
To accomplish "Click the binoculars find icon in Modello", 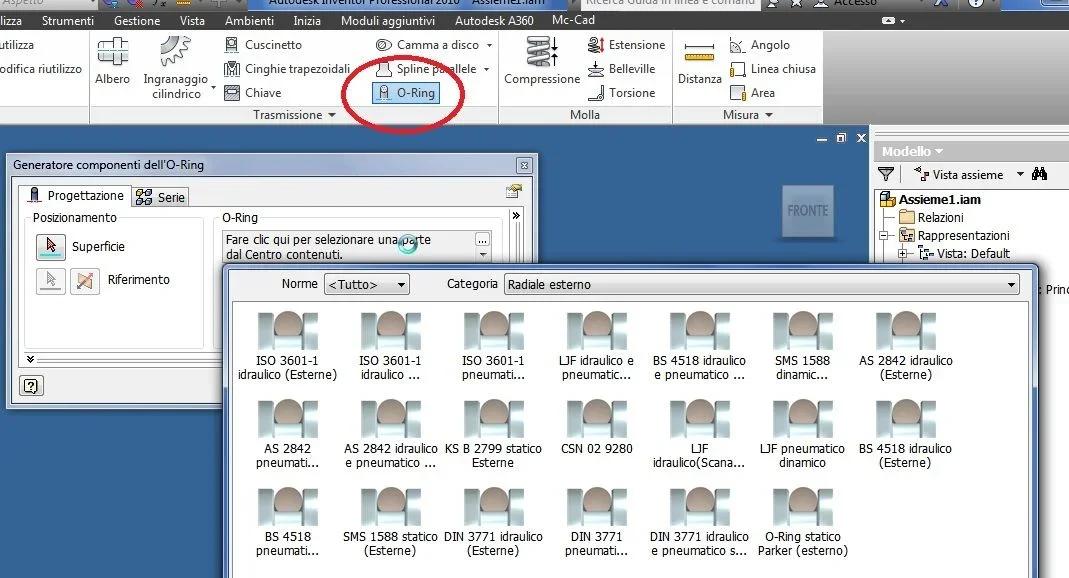I will point(1040,174).
